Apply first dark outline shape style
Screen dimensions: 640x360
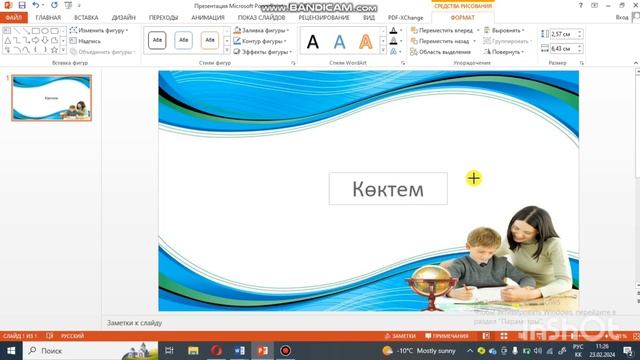point(157,40)
